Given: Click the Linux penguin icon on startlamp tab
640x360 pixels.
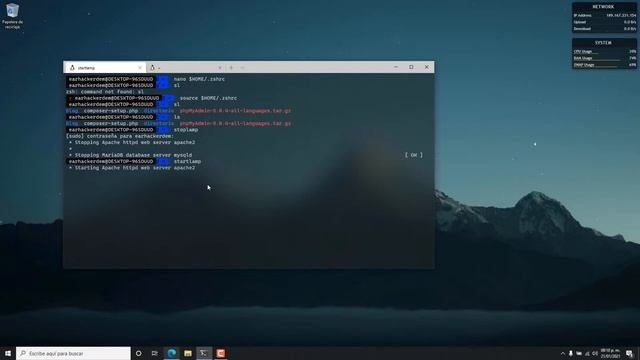Looking at the screenshot, I should click(72, 67).
